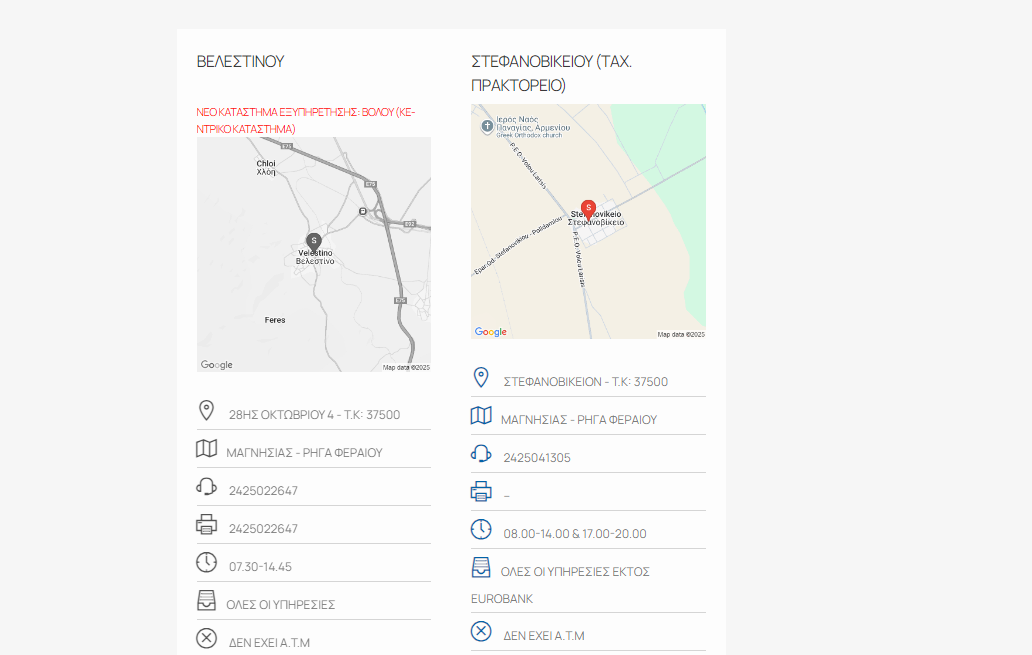This screenshot has height=655, width=1032.
Task: Click the gray marker on Velestino map
Action: tap(314, 241)
